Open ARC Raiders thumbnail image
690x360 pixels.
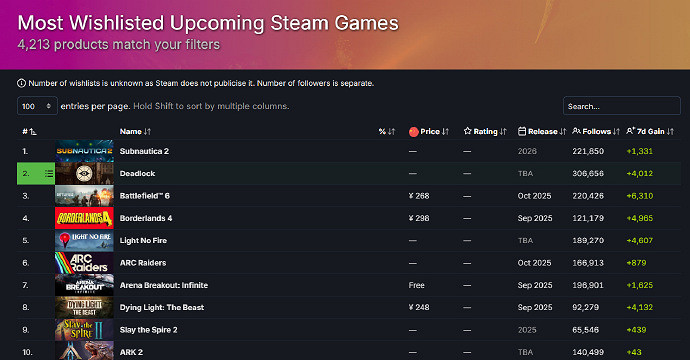coord(84,263)
